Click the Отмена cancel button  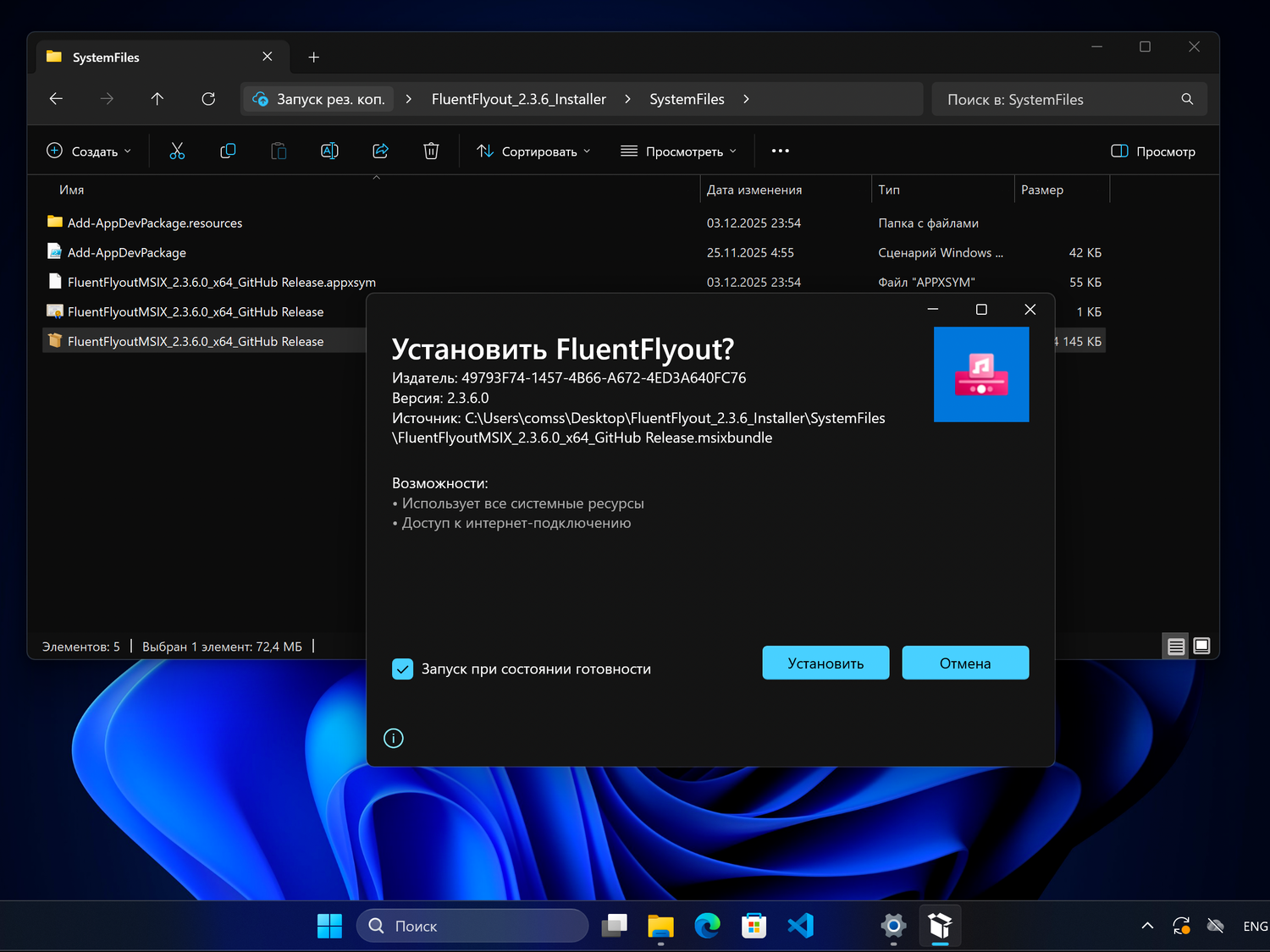[965, 663]
